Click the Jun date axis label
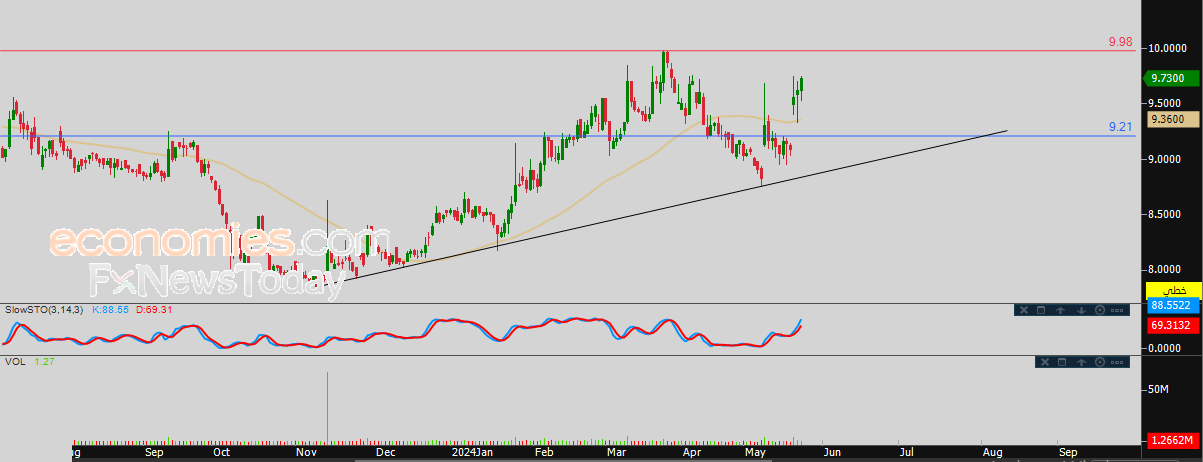 [830, 452]
